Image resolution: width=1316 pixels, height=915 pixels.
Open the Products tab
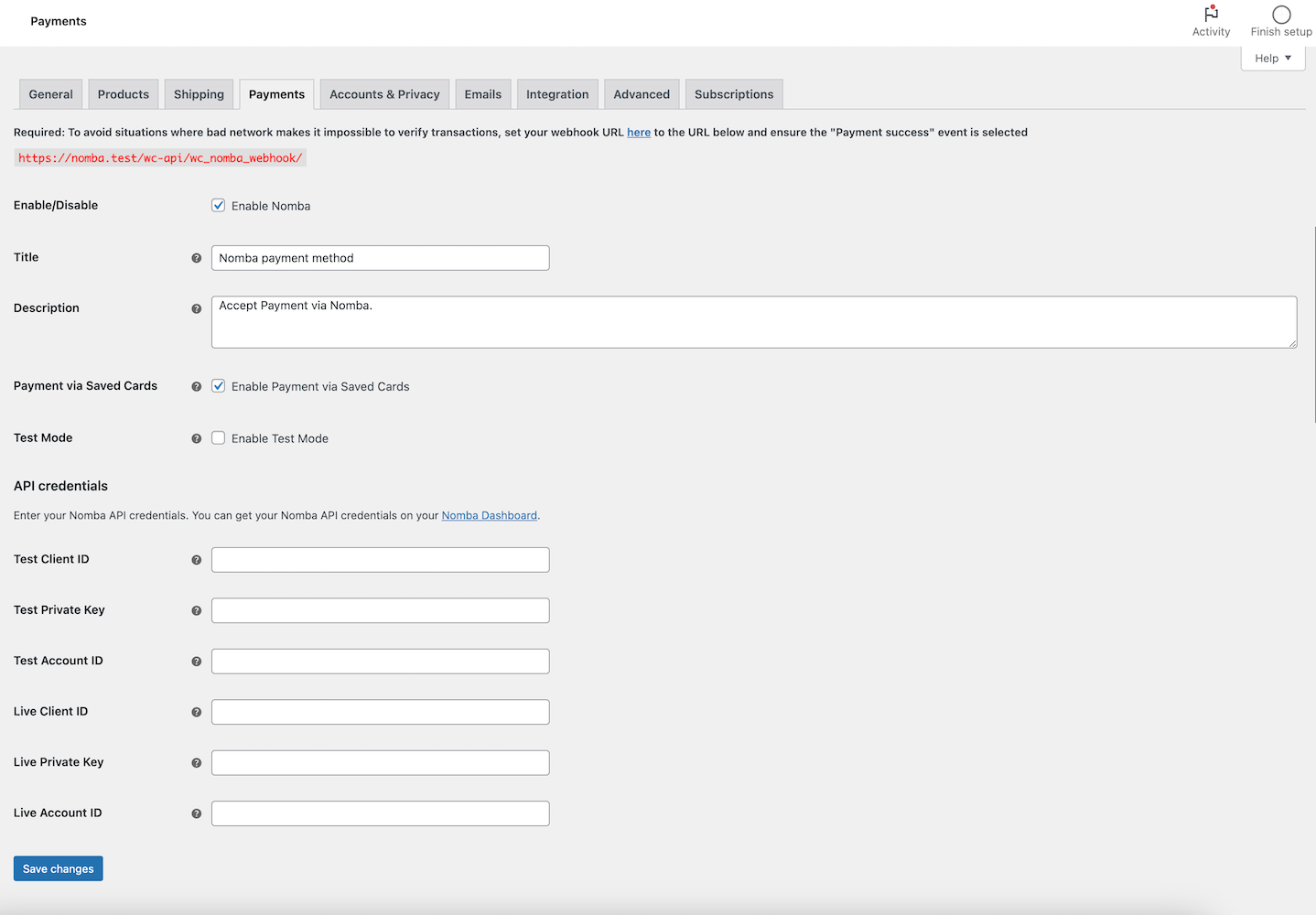(x=124, y=94)
